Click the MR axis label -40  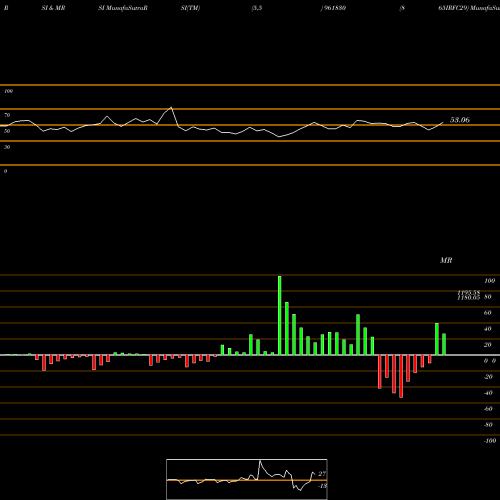pos(488,393)
